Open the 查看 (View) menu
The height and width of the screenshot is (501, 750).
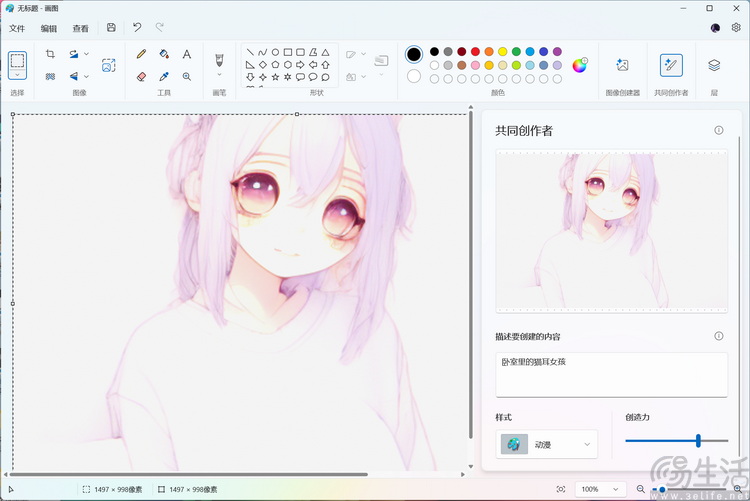click(80, 28)
